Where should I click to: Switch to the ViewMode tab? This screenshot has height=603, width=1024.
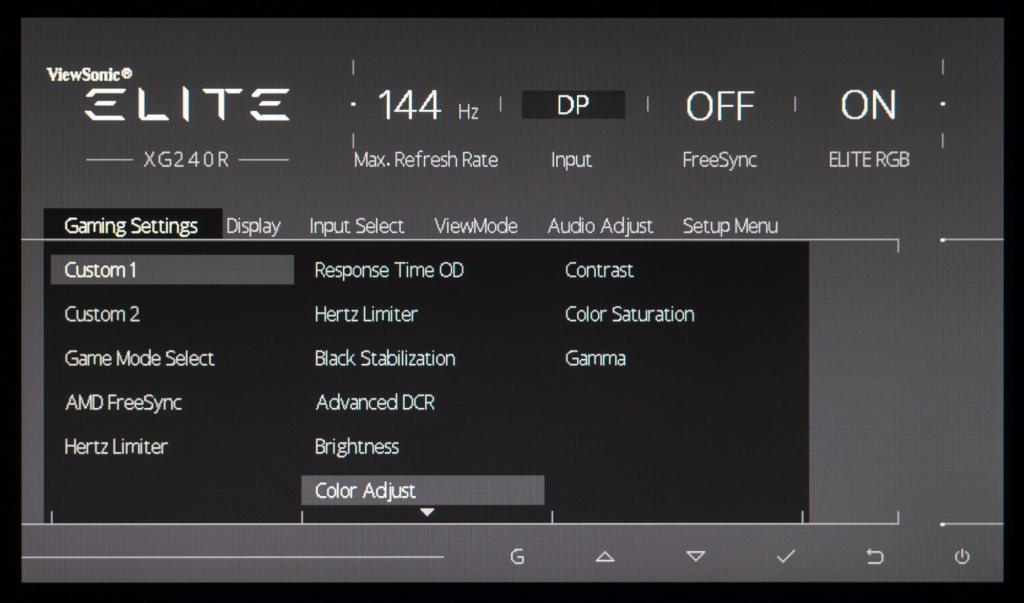pos(476,226)
